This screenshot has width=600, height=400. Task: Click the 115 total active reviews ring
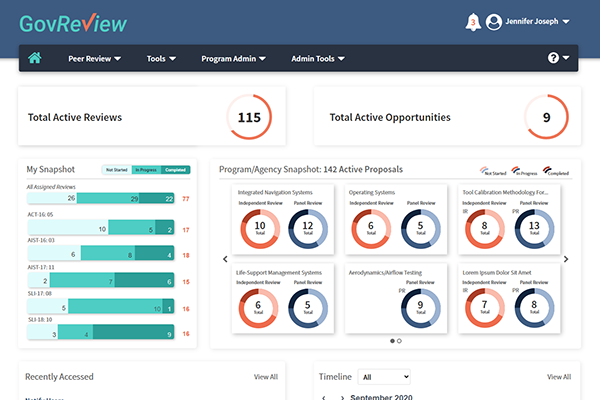tap(249, 117)
